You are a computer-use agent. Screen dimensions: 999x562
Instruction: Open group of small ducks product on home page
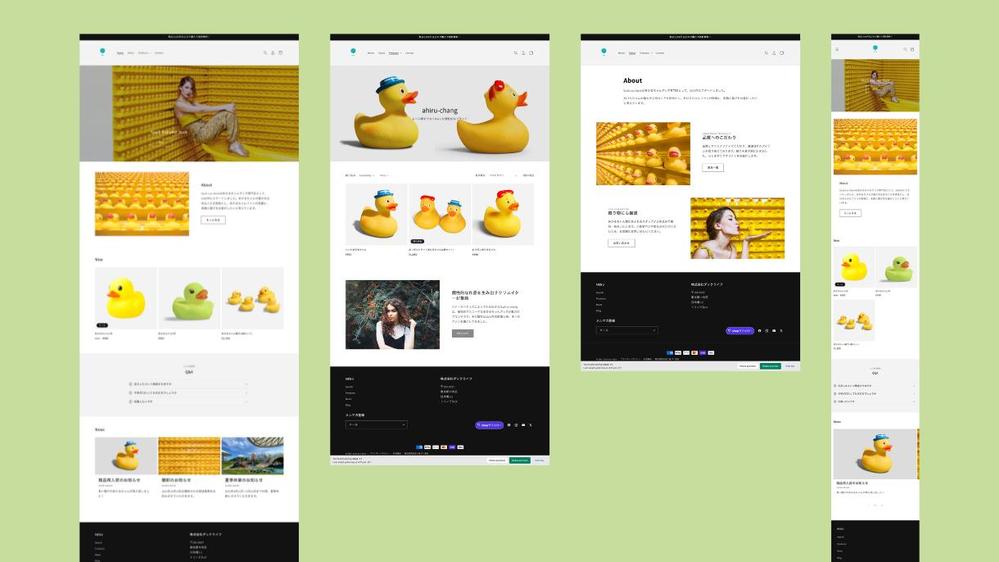(253, 298)
